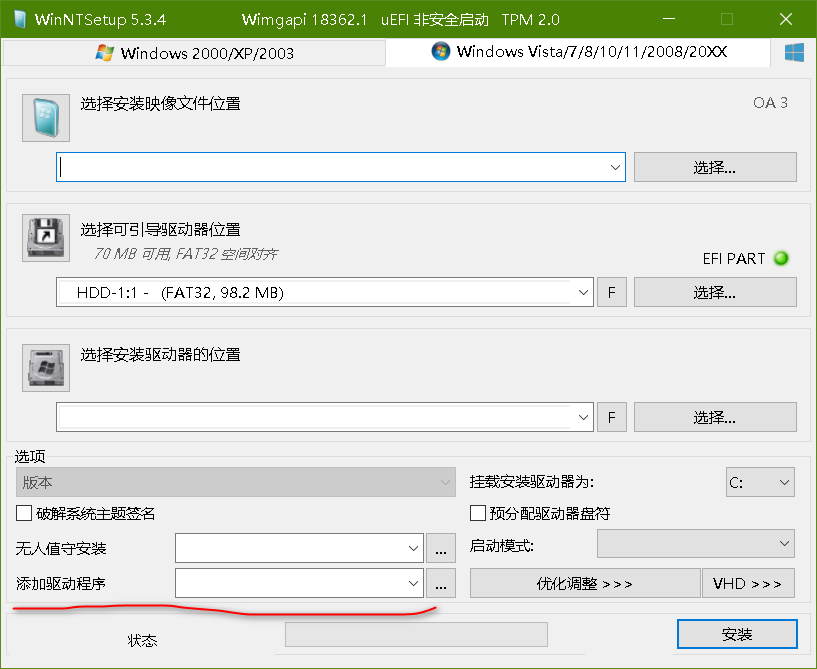Open 优化调整 >>> settings
817x669 pixels.
584,583
